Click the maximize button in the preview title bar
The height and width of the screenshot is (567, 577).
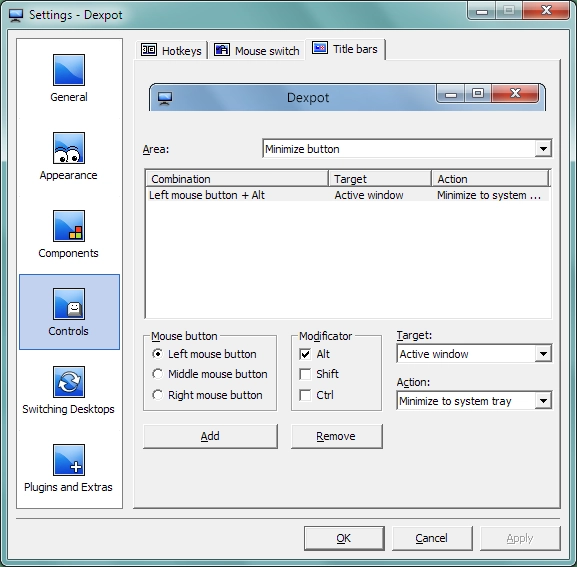point(478,93)
